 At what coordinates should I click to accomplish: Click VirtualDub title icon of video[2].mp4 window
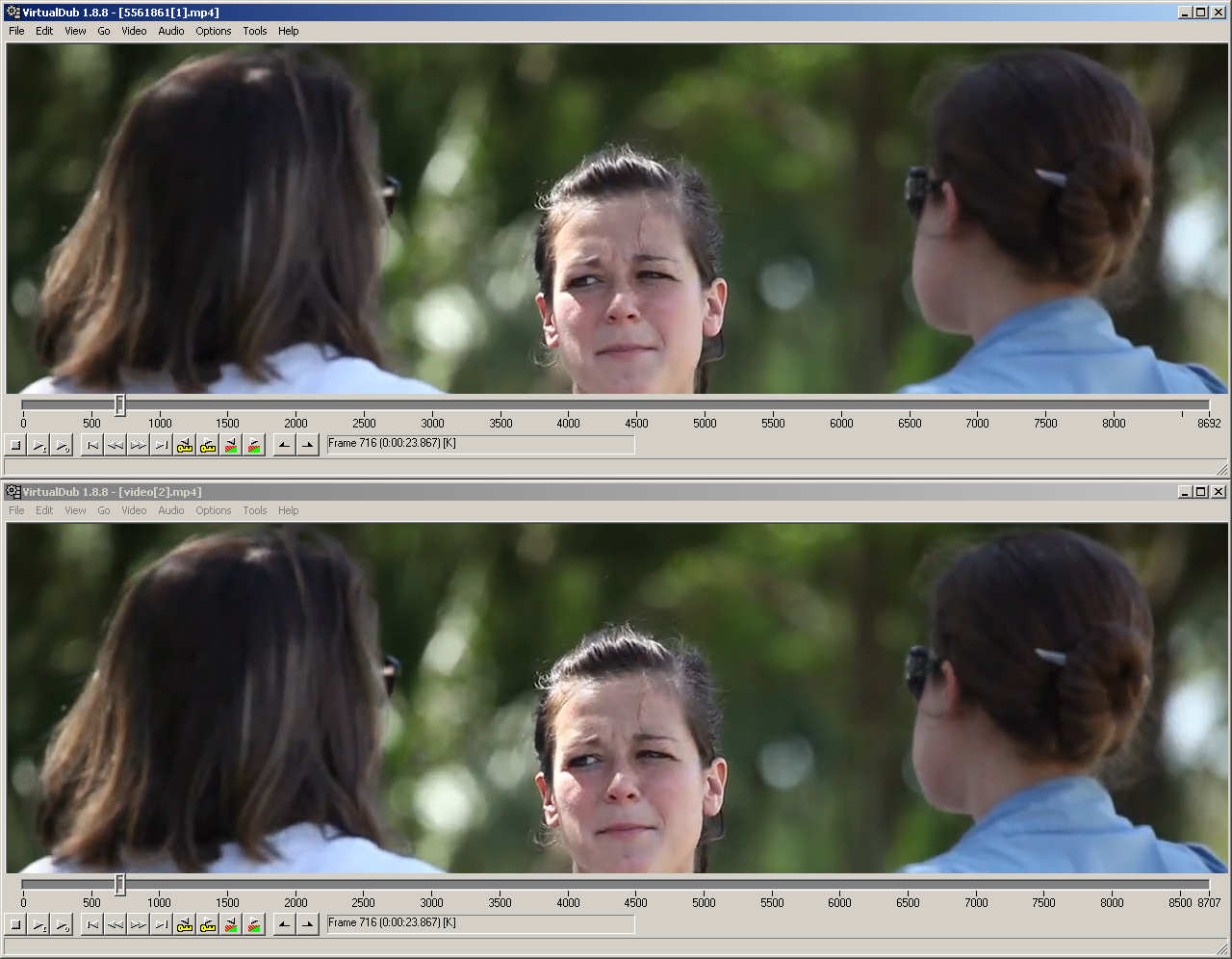tap(13, 492)
